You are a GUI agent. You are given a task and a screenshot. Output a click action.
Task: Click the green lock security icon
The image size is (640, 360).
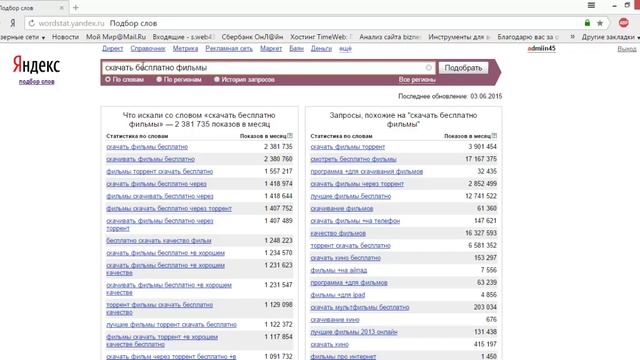pos(587,23)
